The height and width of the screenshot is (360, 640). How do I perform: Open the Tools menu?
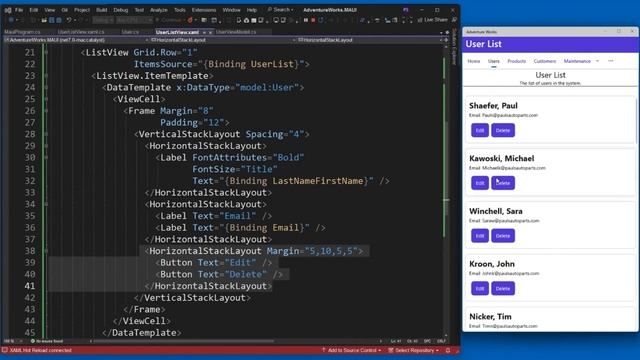180,10
